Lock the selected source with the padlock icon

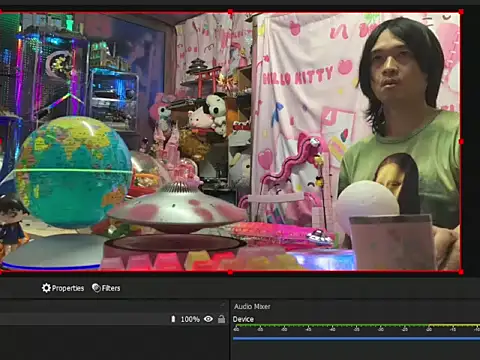tap(221, 319)
